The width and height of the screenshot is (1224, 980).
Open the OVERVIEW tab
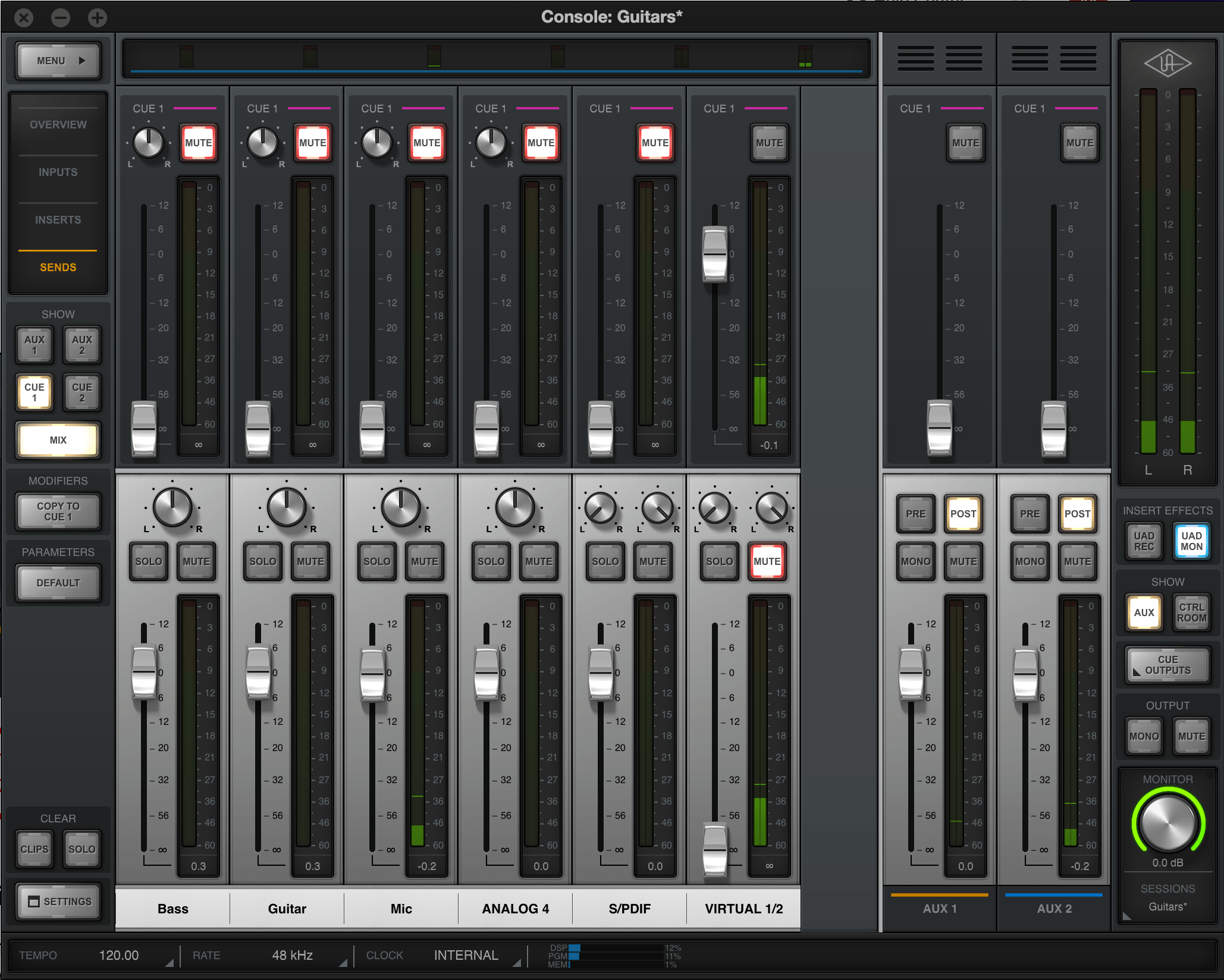coord(58,124)
